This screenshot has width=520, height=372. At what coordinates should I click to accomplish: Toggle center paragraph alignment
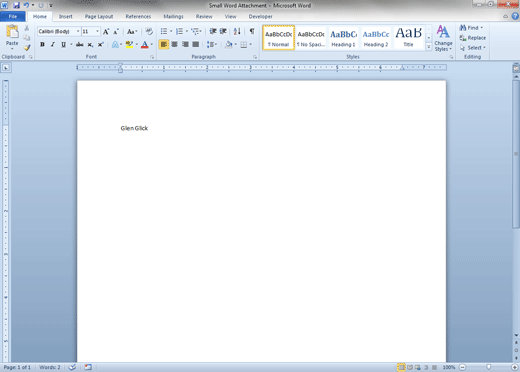(x=174, y=44)
